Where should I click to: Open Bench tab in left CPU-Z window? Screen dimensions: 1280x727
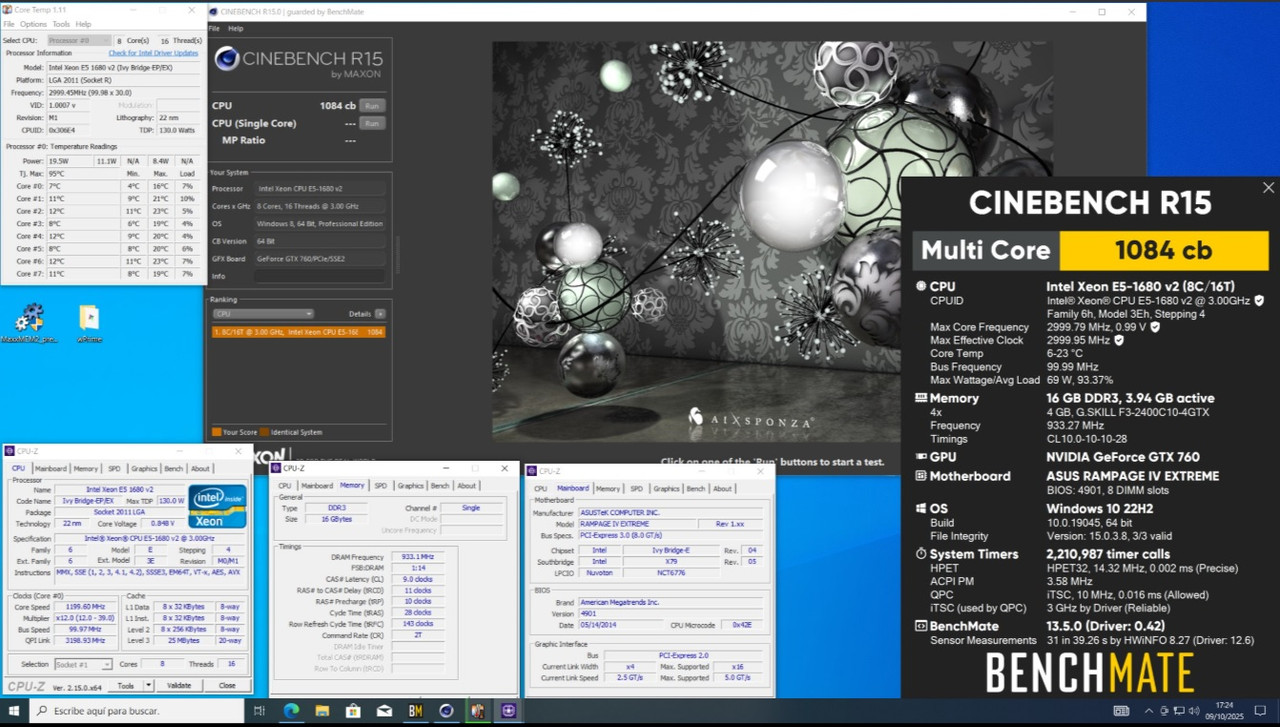coord(173,468)
